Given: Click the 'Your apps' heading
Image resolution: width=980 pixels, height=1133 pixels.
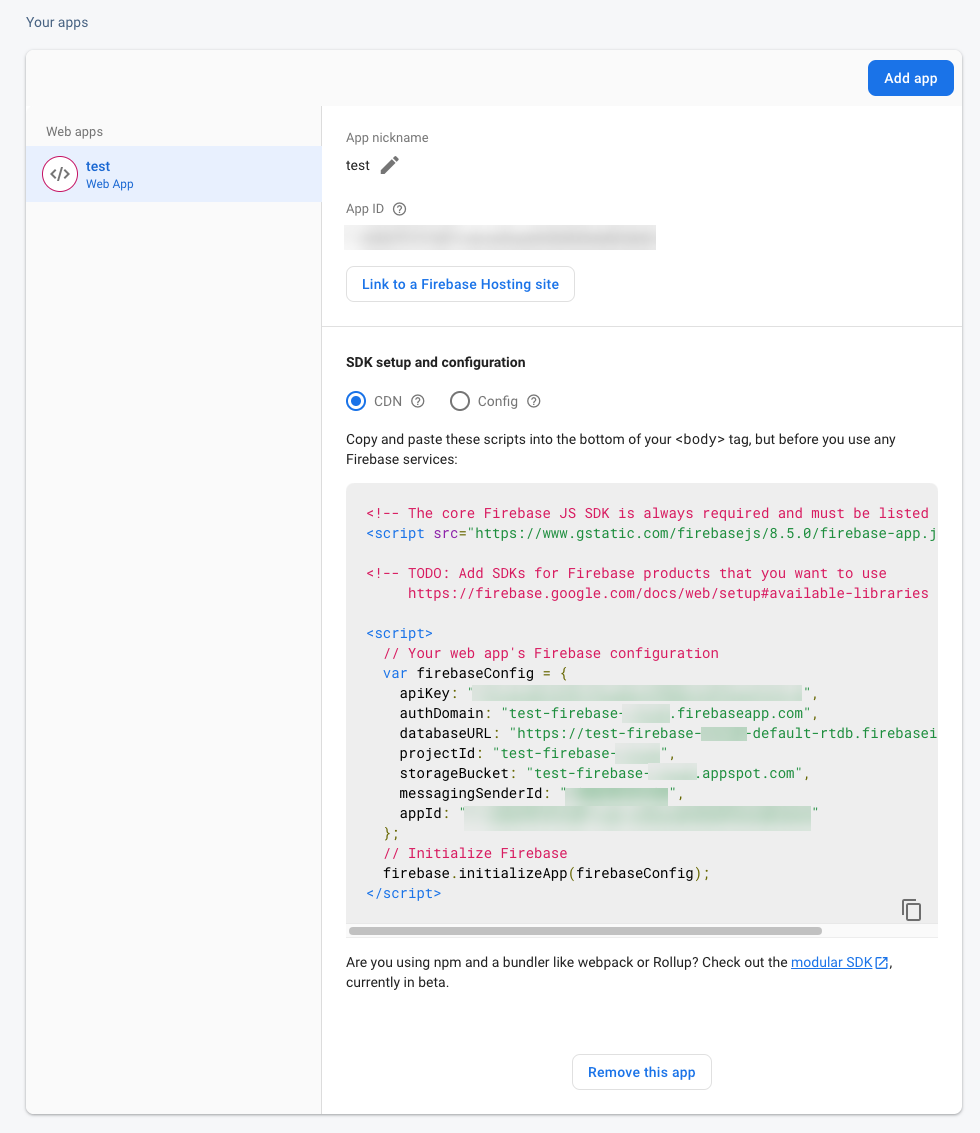Looking at the screenshot, I should tap(57, 22).
